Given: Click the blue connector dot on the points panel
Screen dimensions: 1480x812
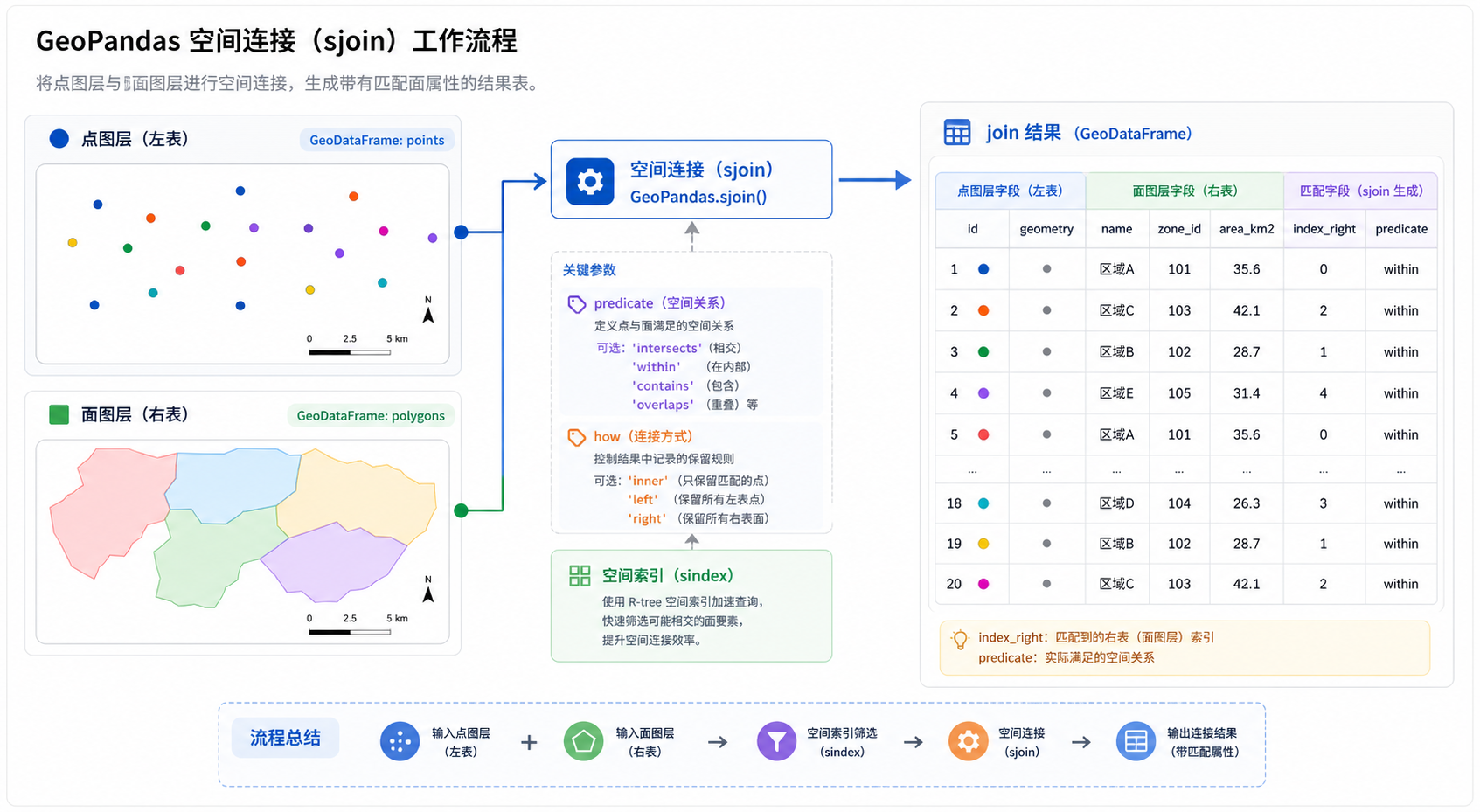Looking at the screenshot, I should pyautogui.click(x=462, y=232).
